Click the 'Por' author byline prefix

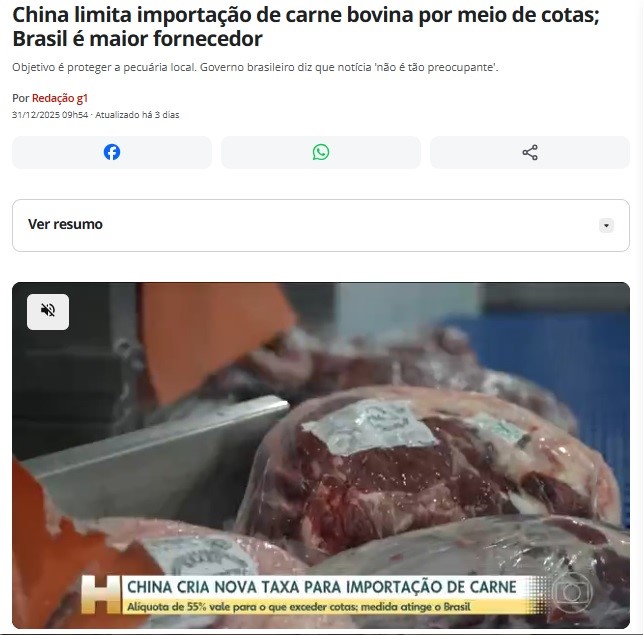pos(21,98)
